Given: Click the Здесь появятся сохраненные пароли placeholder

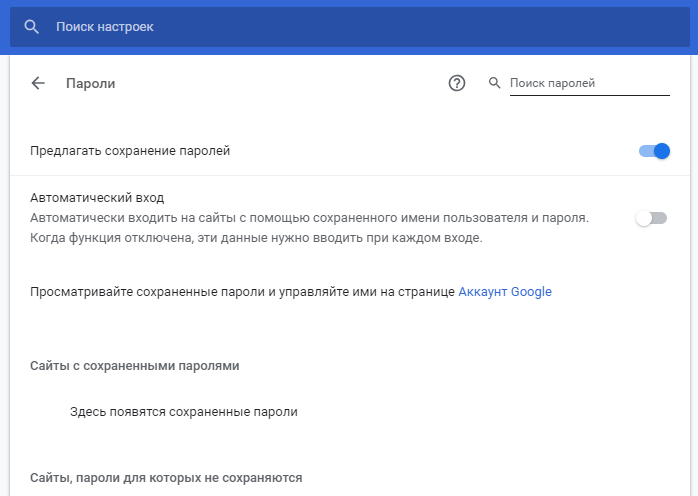Looking at the screenshot, I should 184,412.
